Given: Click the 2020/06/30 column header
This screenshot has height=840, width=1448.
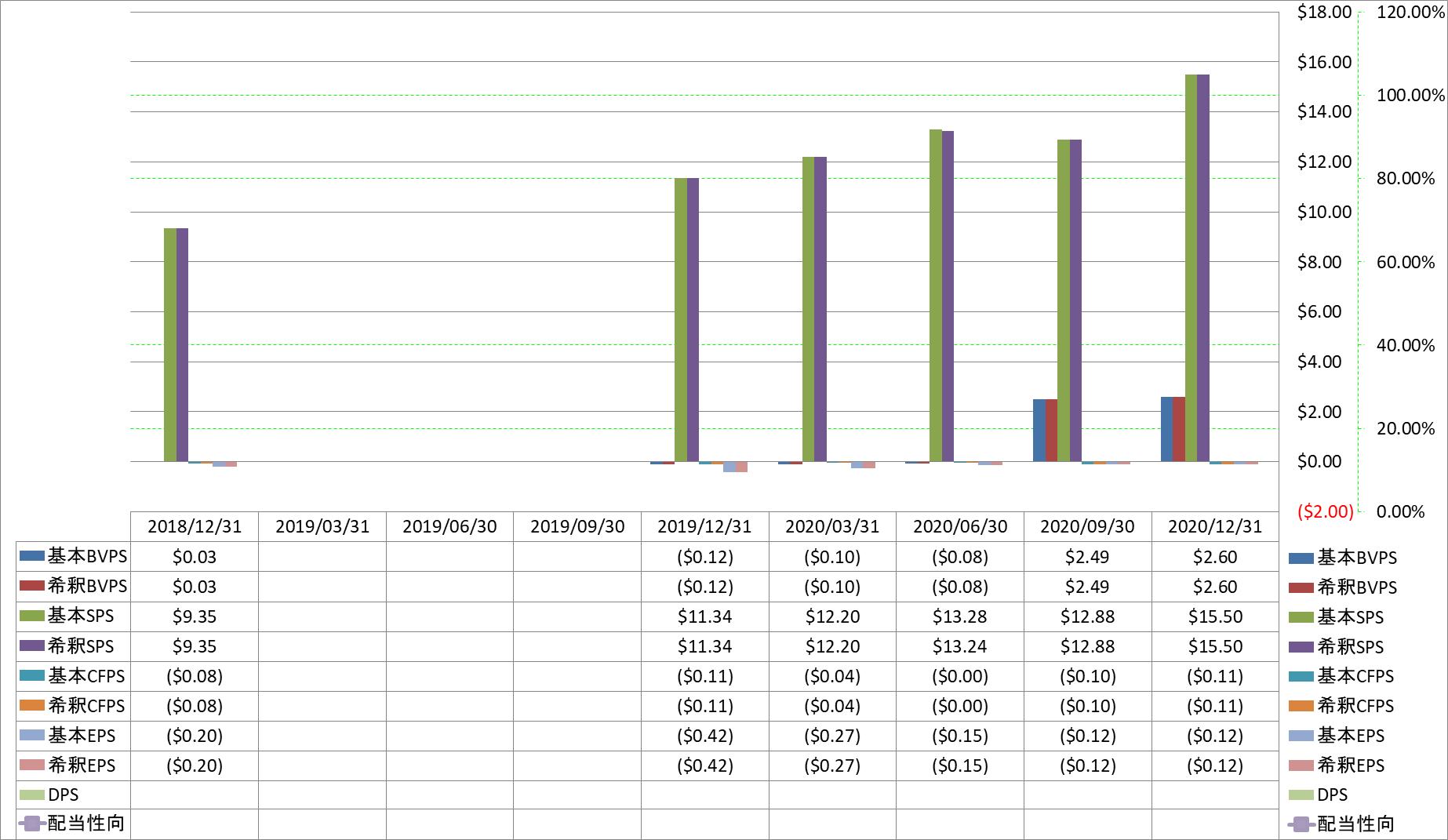Looking at the screenshot, I should (x=960, y=526).
